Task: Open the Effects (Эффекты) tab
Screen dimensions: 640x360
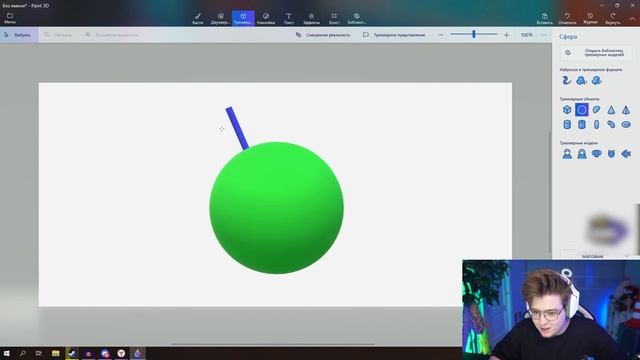Action: [x=311, y=18]
